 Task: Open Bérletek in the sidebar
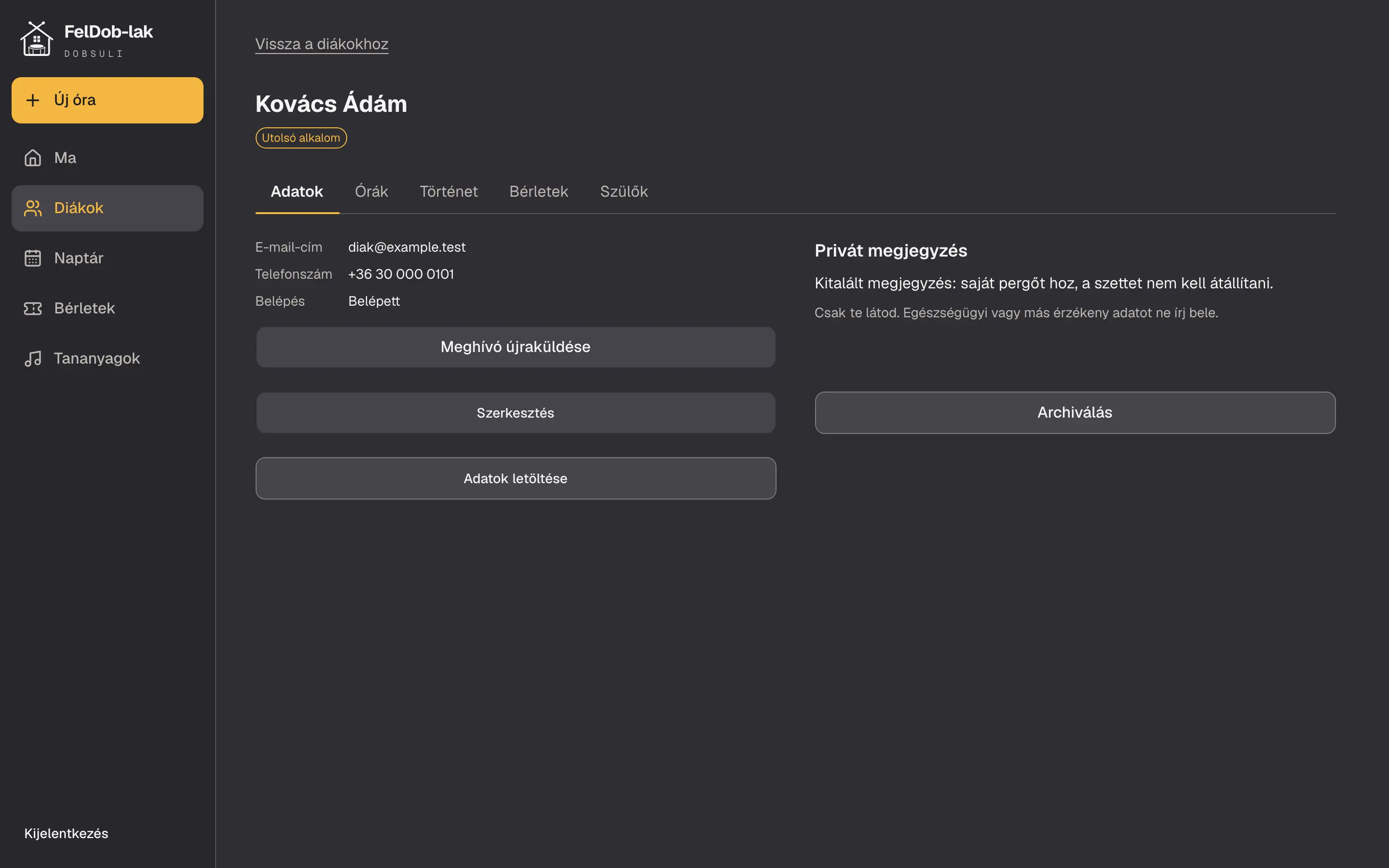point(108,309)
